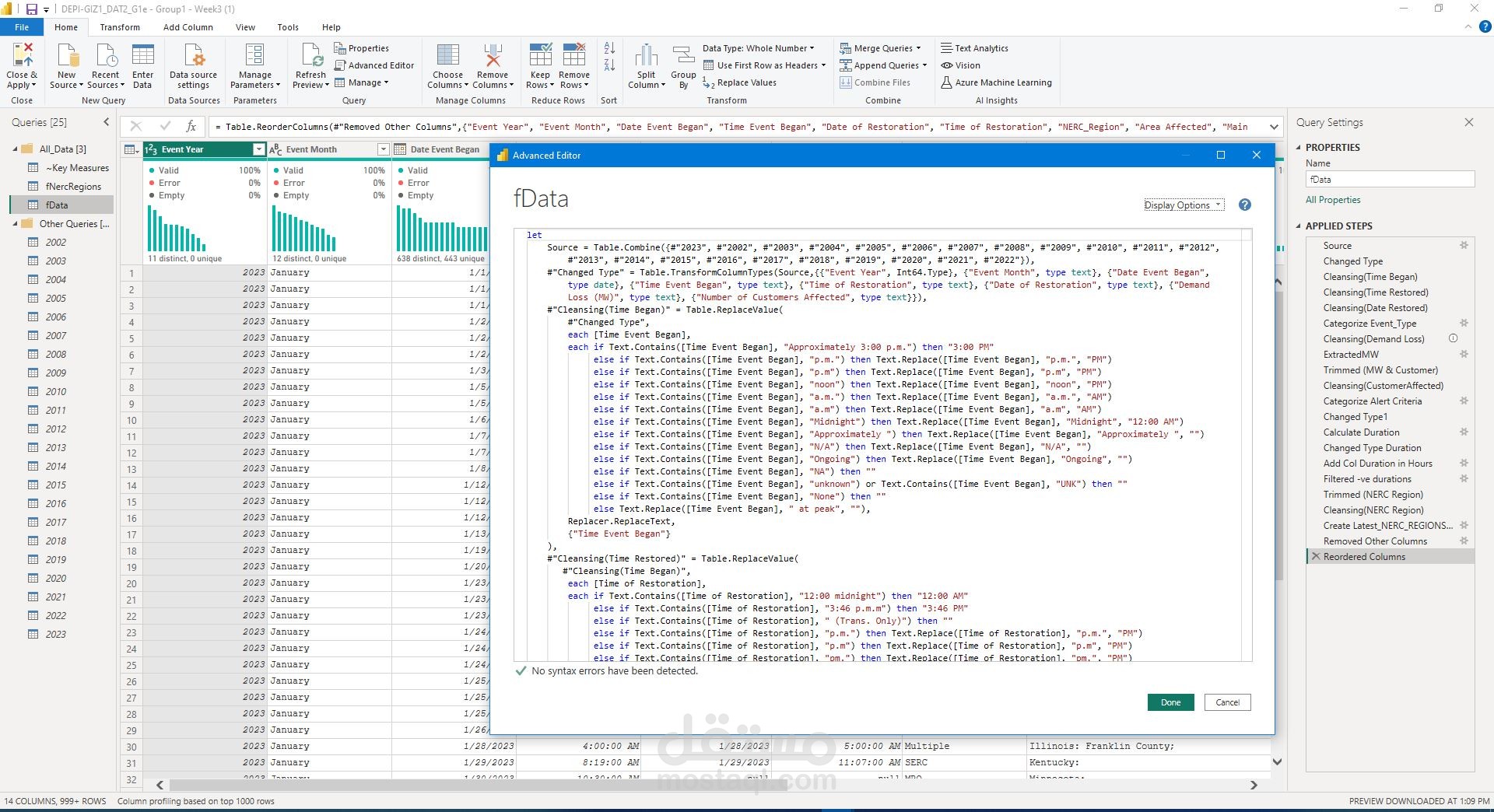Switch to the Add Column tab
Viewport: 1494px width, 812px height.
click(x=188, y=27)
